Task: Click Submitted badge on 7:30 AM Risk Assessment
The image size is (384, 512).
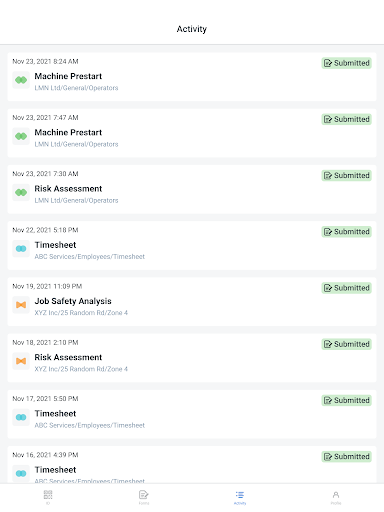Action: pos(347,175)
